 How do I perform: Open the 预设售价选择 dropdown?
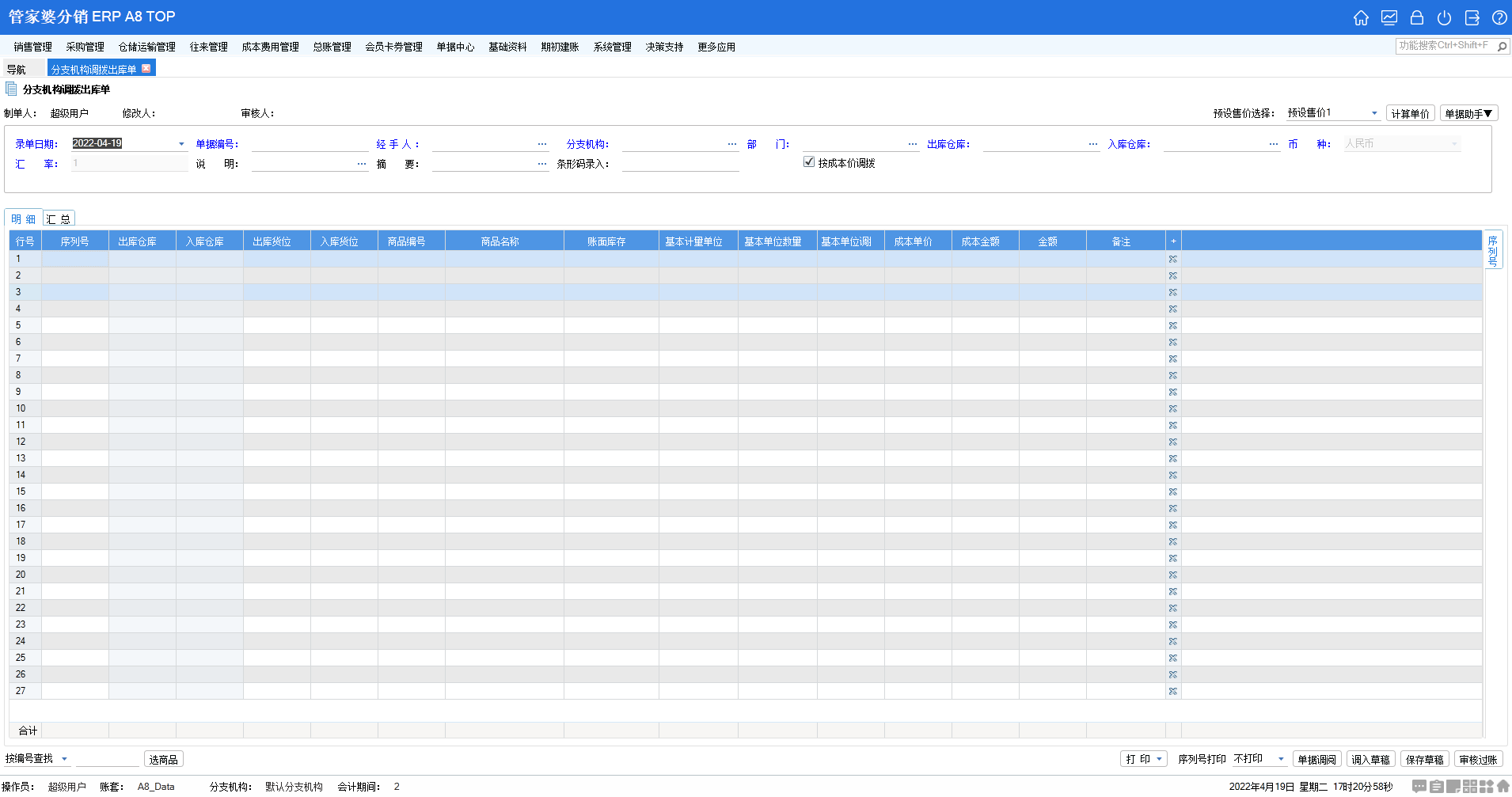tap(1374, 113)
